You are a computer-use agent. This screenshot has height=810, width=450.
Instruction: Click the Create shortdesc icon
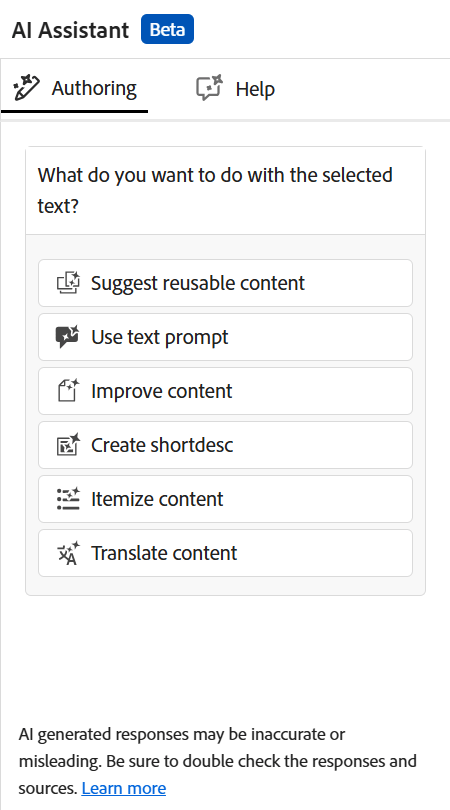[68, 445]
